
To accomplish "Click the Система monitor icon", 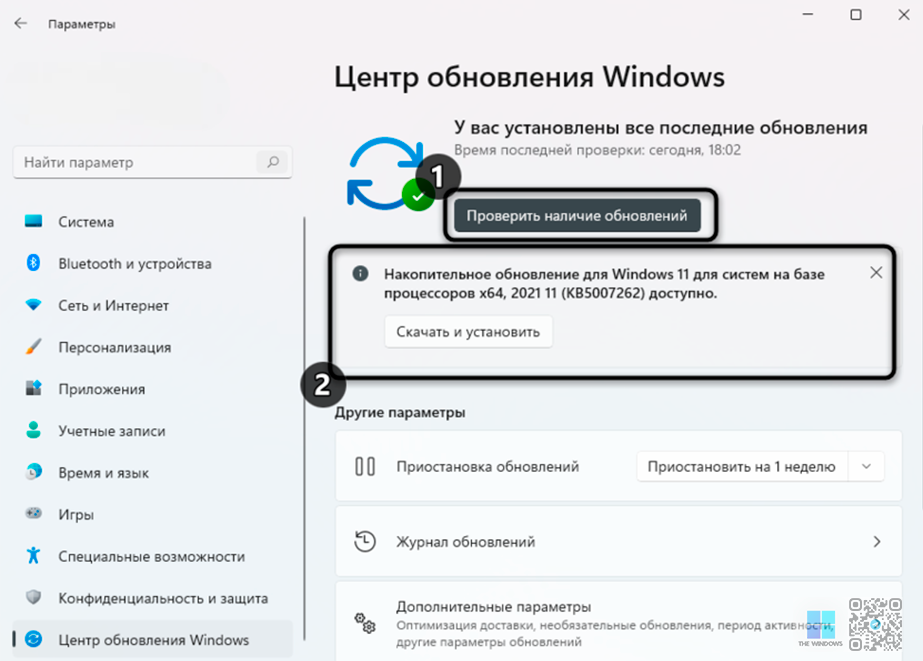I will [x=34, y=221].
